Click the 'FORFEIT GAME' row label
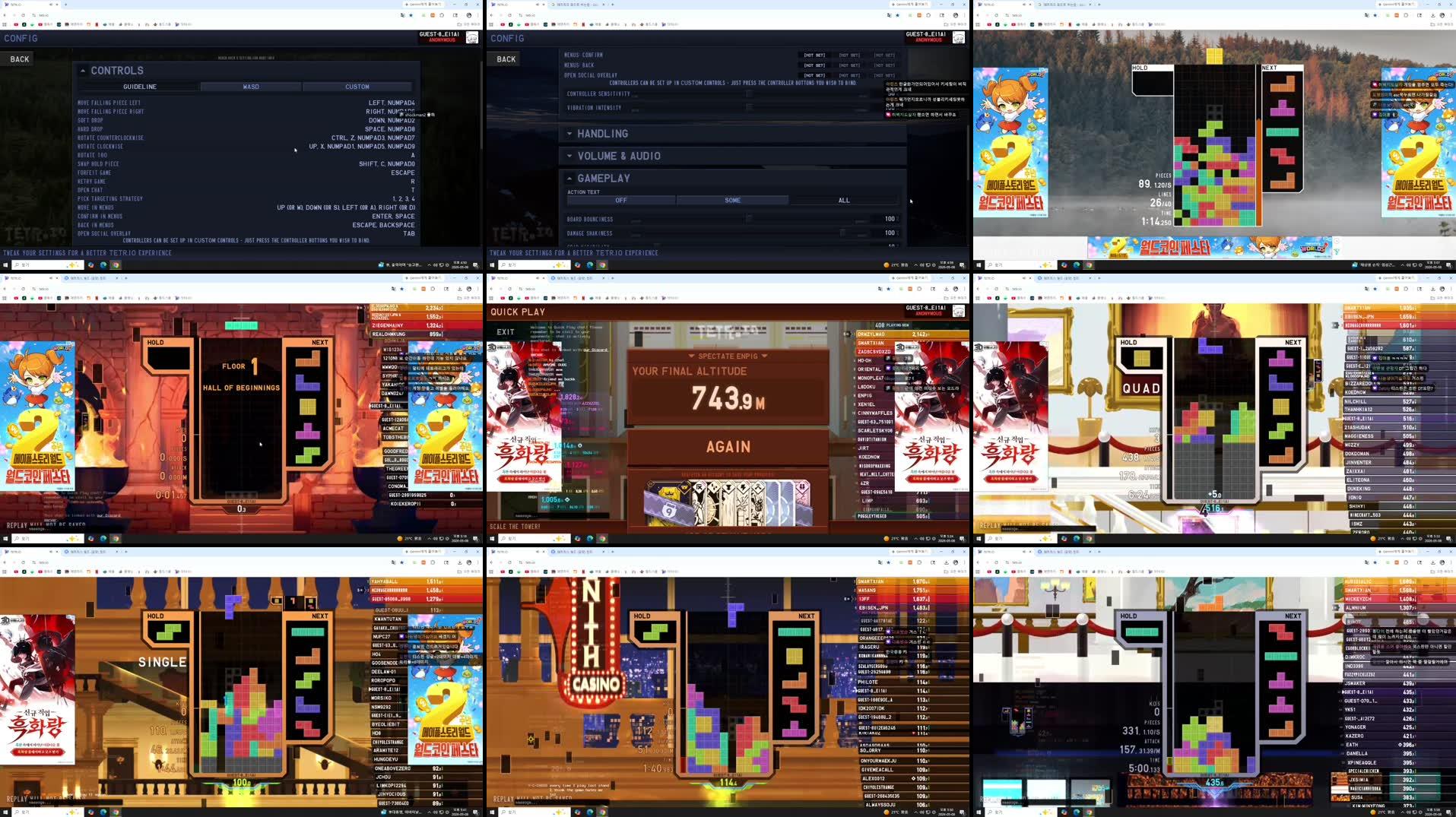1456x817 pixels. click(x=94, y=173)
